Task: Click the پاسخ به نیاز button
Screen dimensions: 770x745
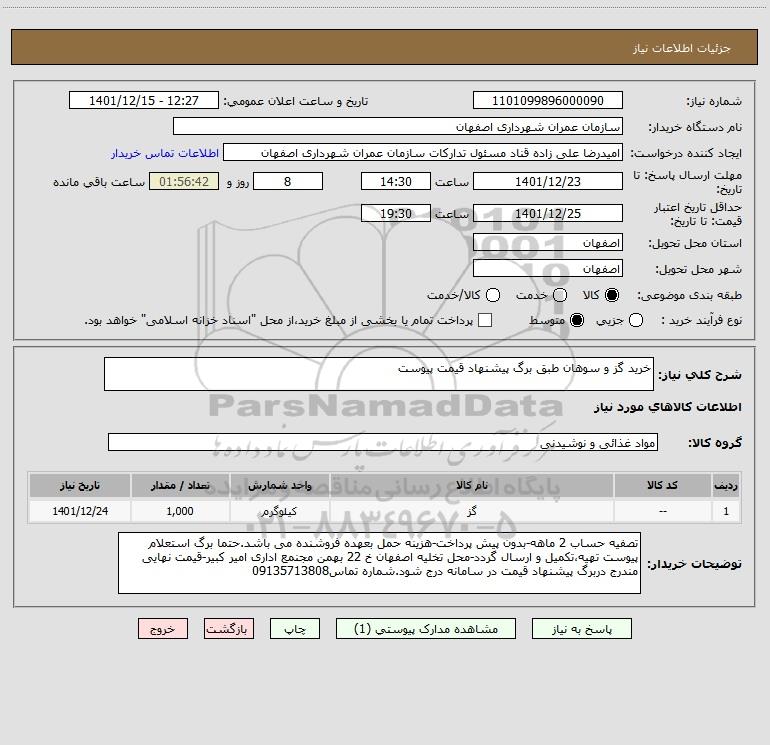Action: tap(581, 629)
